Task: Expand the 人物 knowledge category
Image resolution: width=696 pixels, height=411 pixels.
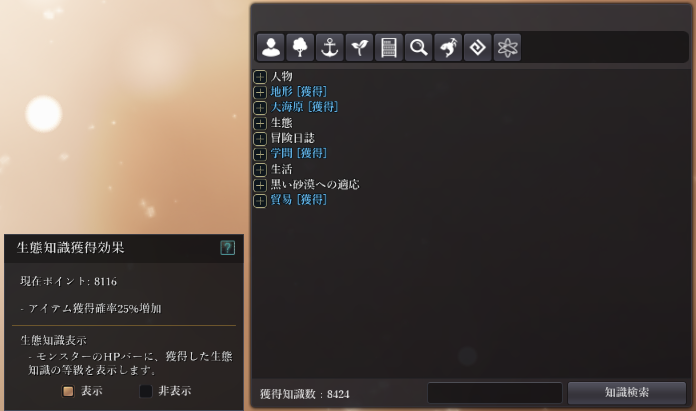Action: (260, 77)
